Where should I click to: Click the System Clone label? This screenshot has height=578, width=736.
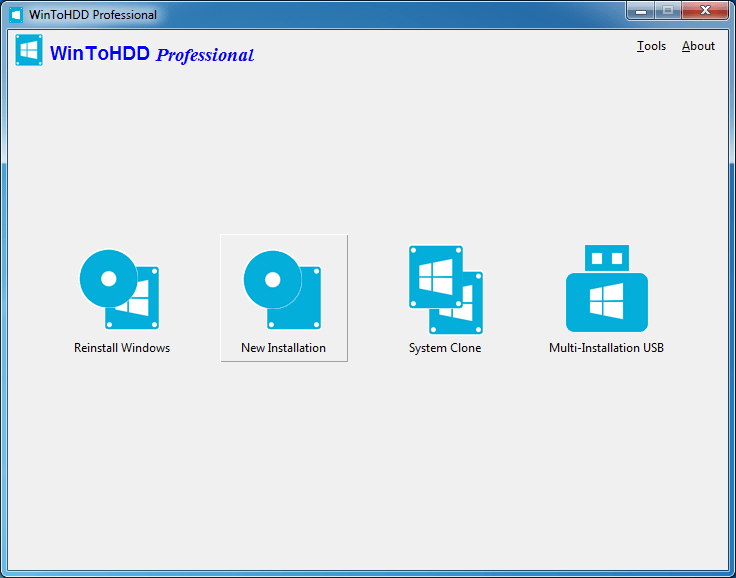coord(445,348)
